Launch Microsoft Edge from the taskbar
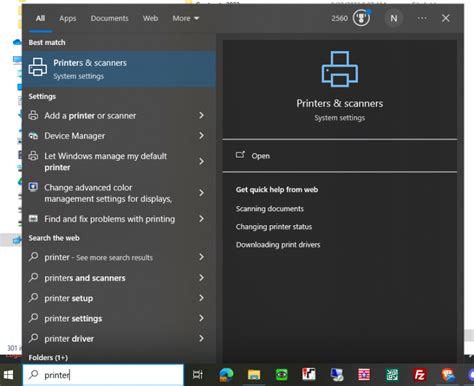The height and width of the screenshot is (386, 474). tap(226, 375)
